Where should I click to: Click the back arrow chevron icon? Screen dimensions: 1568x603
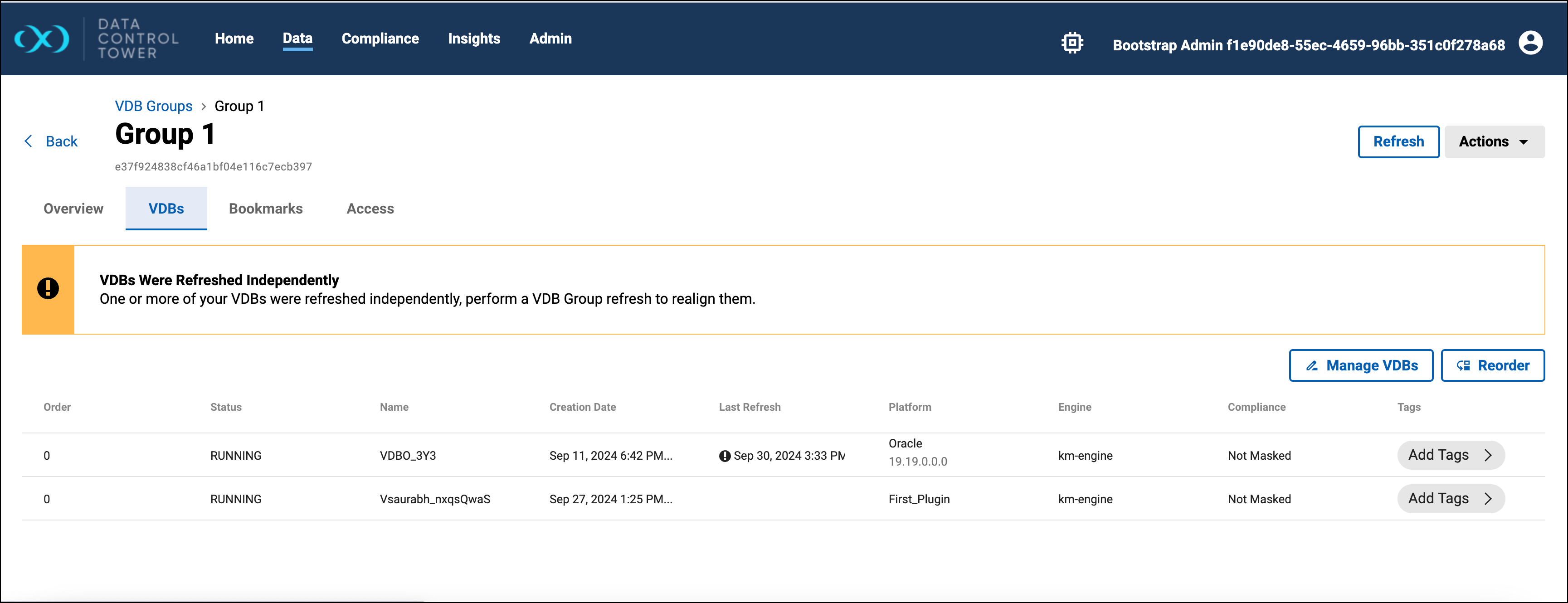point(28,141)
